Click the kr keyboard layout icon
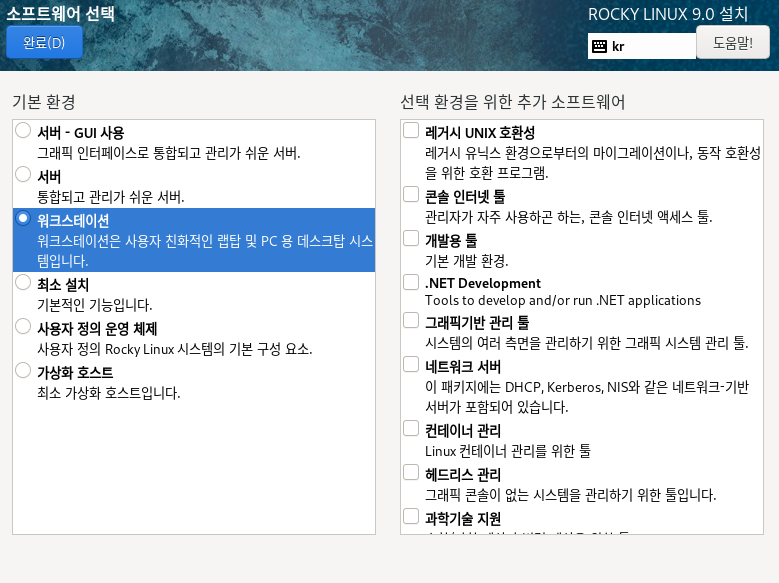This screenshot has width=779, height=583. (600, 46)
